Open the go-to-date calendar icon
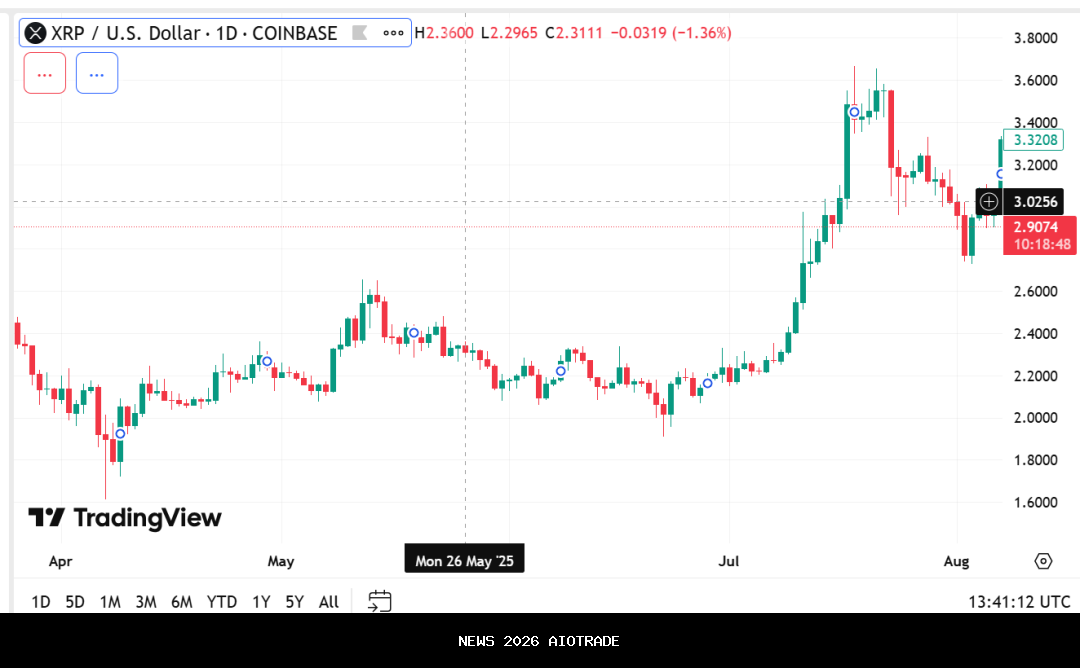The image size is (1080, 668). coord(379,601)
